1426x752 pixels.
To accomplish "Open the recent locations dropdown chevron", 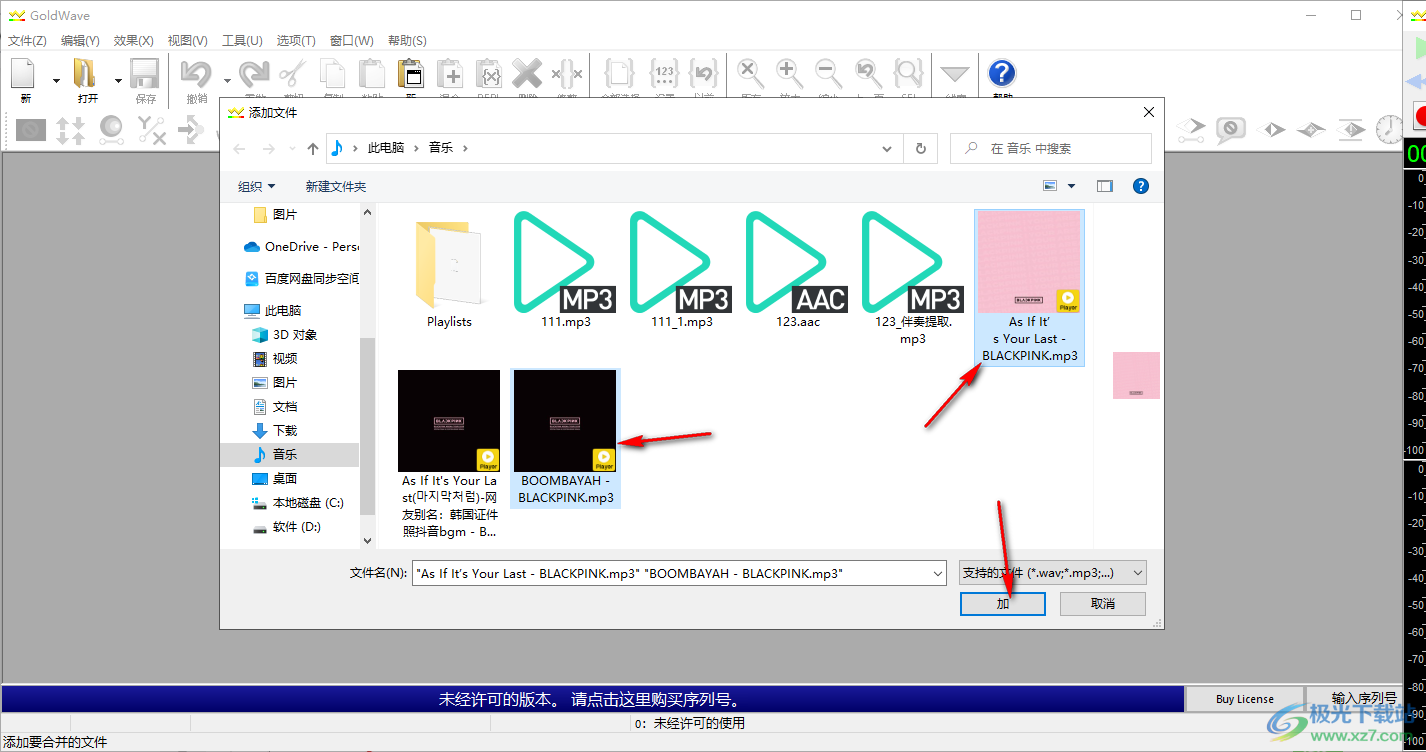I will [292, 148].
